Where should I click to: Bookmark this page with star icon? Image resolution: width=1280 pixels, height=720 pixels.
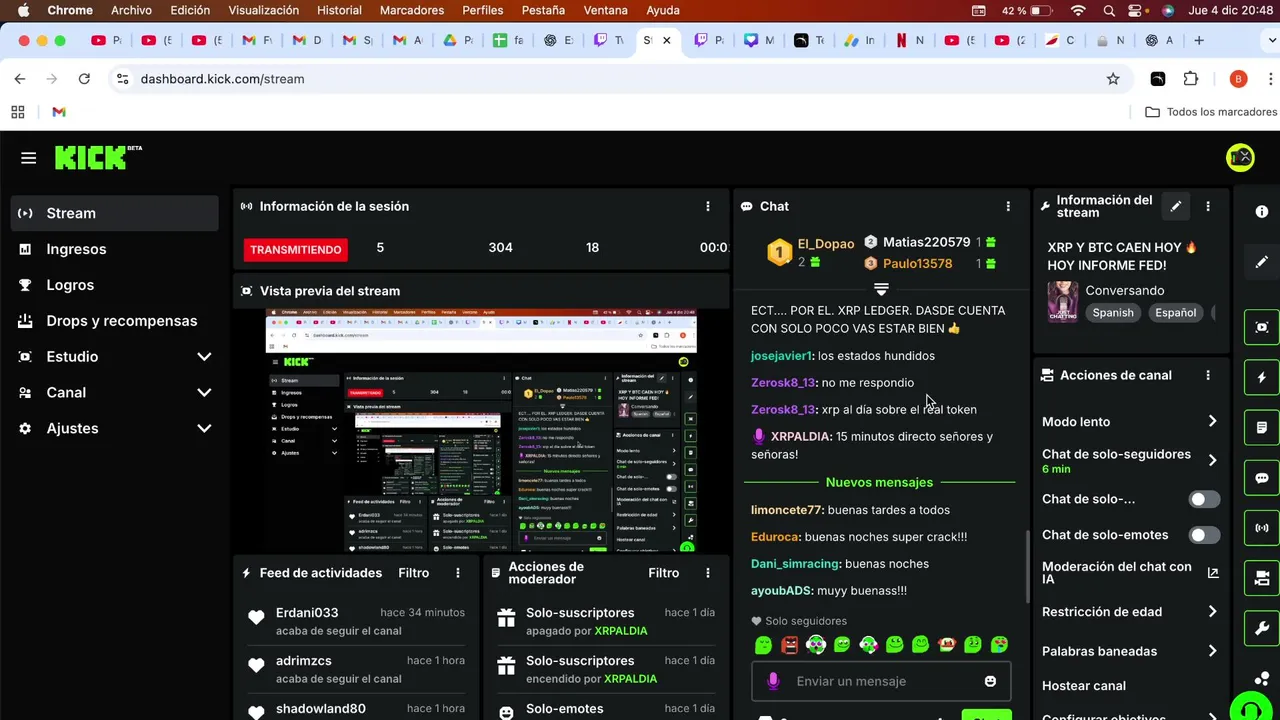click(x=1113, y=79)
